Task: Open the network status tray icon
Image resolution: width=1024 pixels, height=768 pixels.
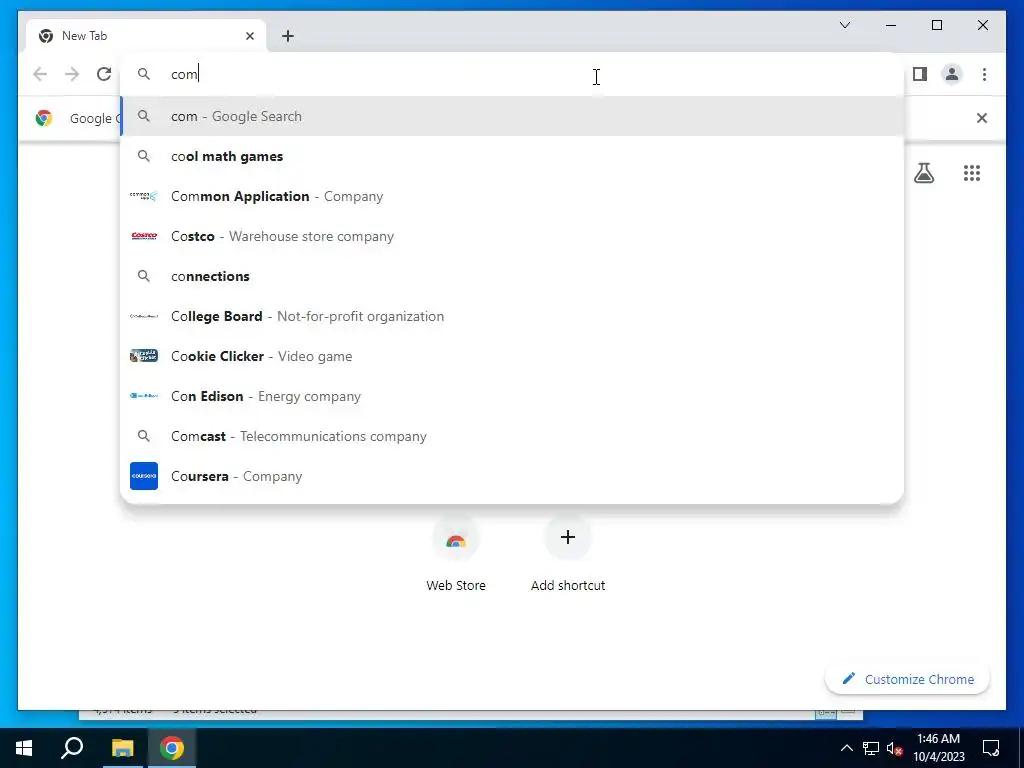Action: (x=871, y=748)
